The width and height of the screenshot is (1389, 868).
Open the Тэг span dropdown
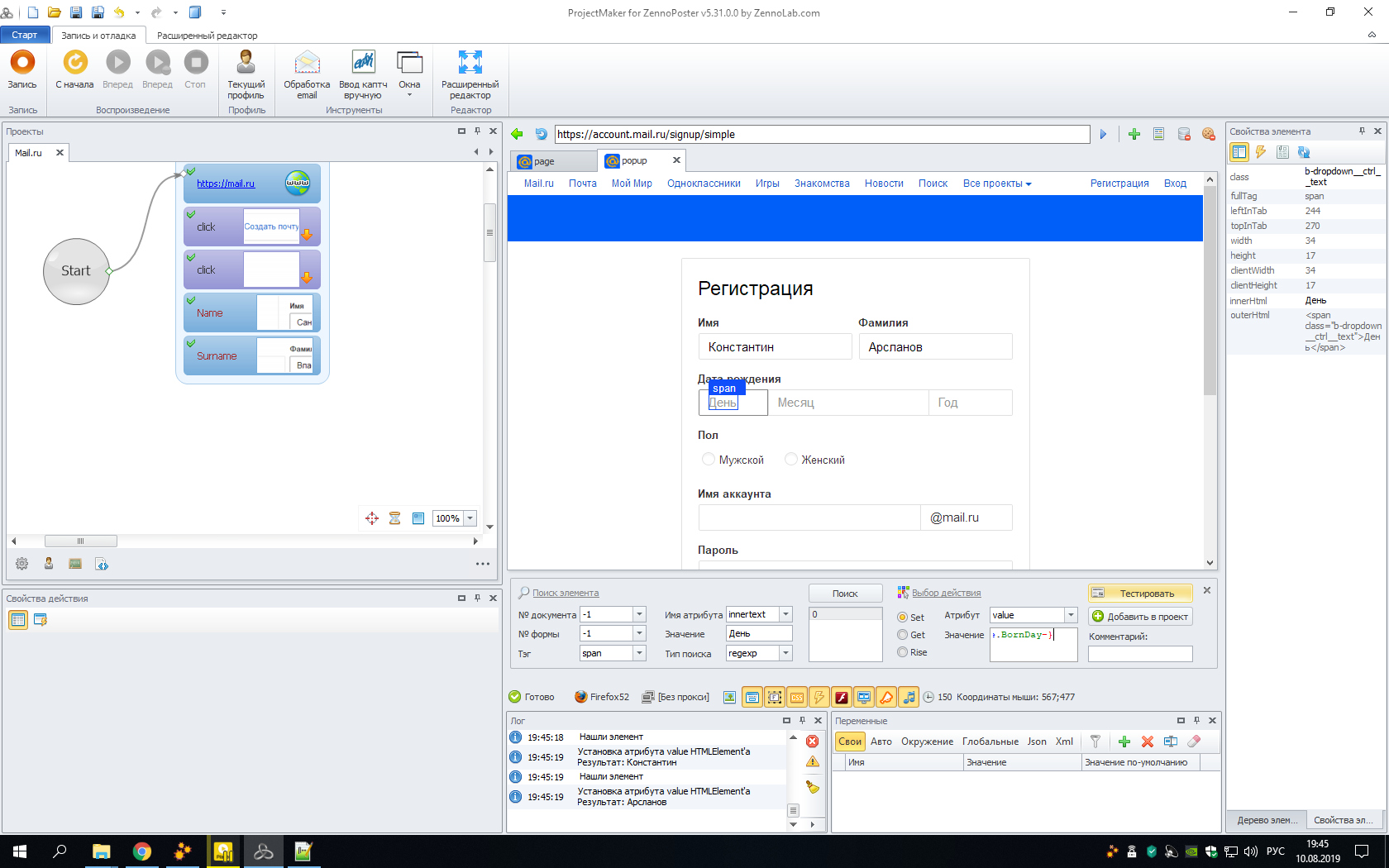point(639,653)
